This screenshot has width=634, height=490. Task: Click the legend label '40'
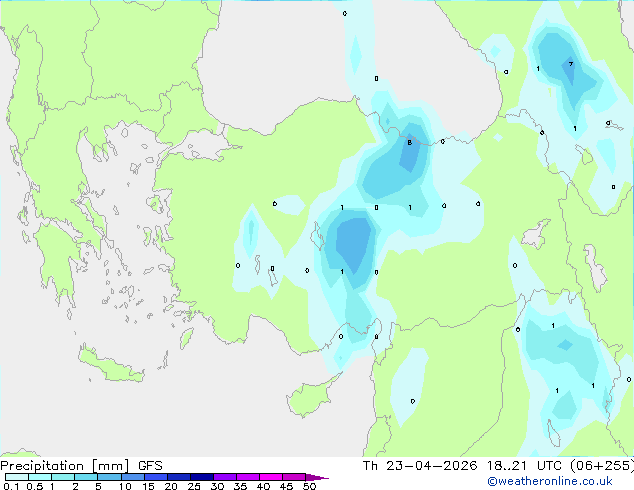point(263,486)
